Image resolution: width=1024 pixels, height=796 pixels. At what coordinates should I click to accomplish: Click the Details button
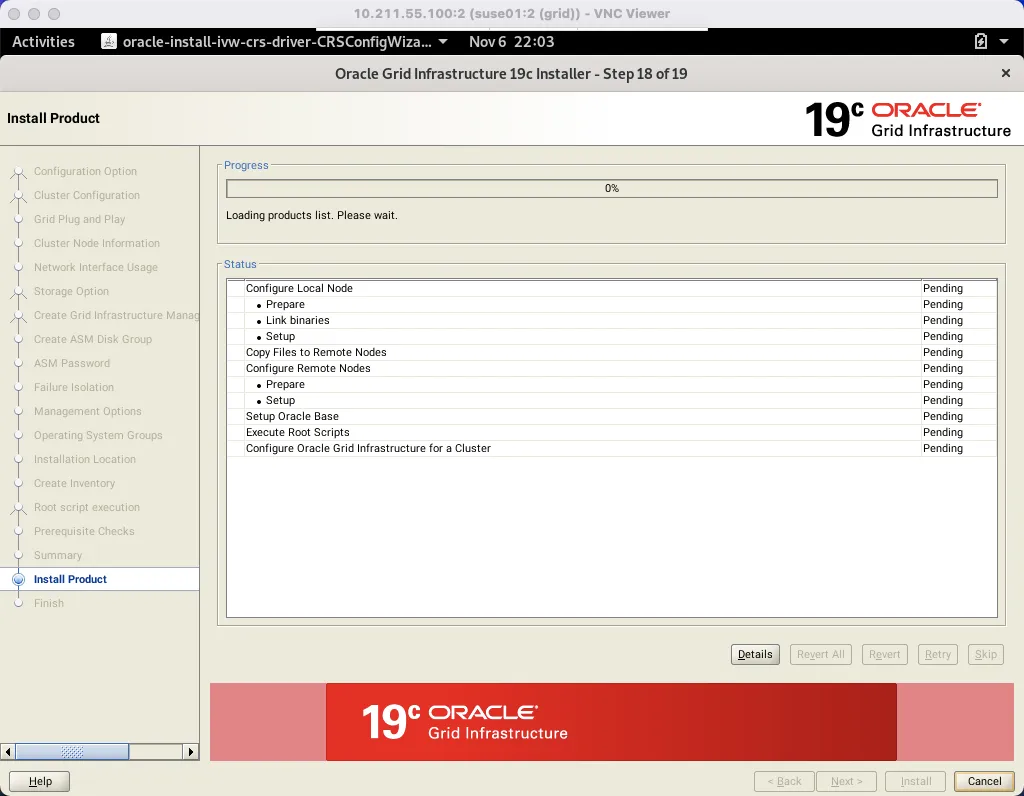(x=755, y=654)
